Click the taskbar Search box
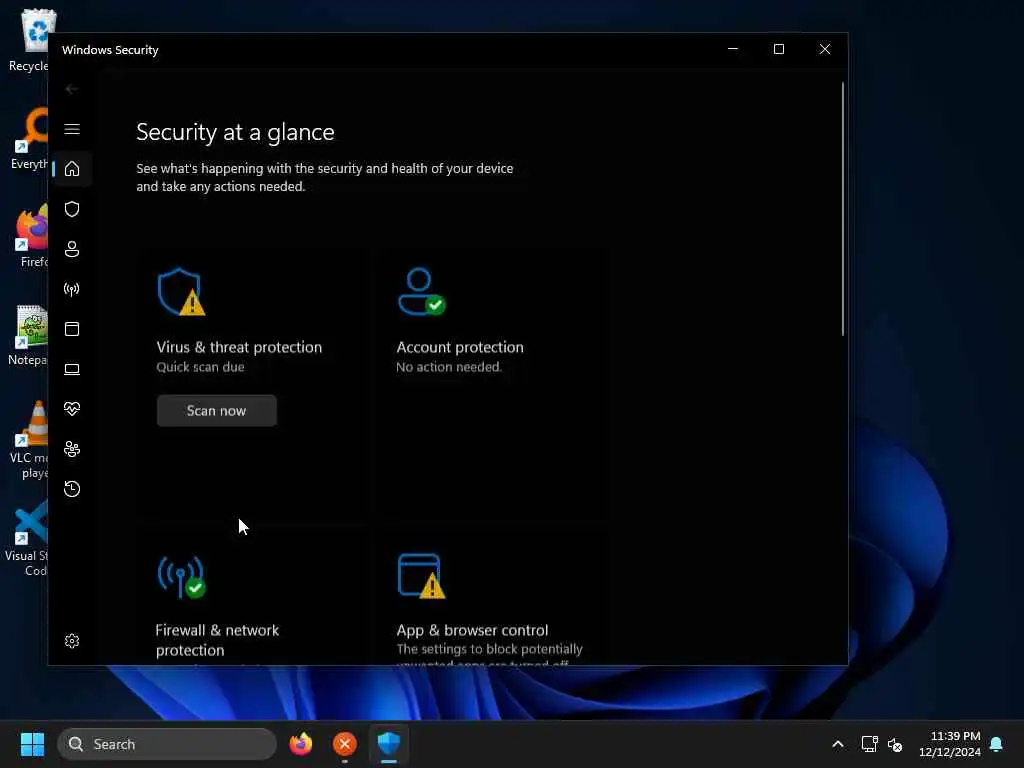The height and width of the screenshot is (768, 1024). pyautogui.click(x=167, y=744)
